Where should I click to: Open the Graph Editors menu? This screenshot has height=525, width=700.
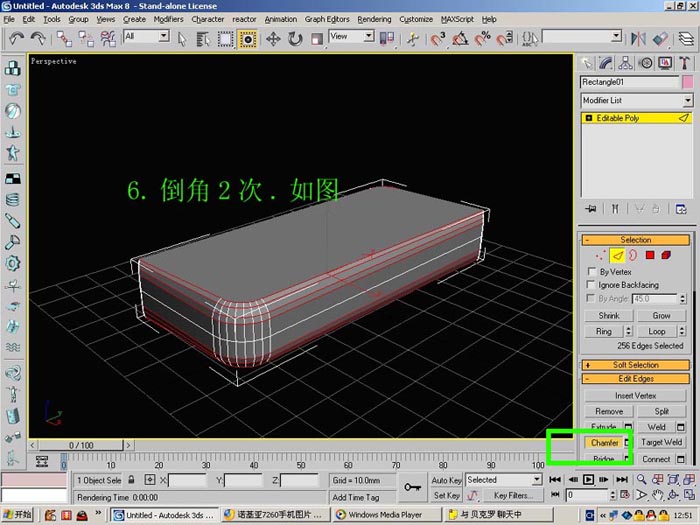coord(327,19)
